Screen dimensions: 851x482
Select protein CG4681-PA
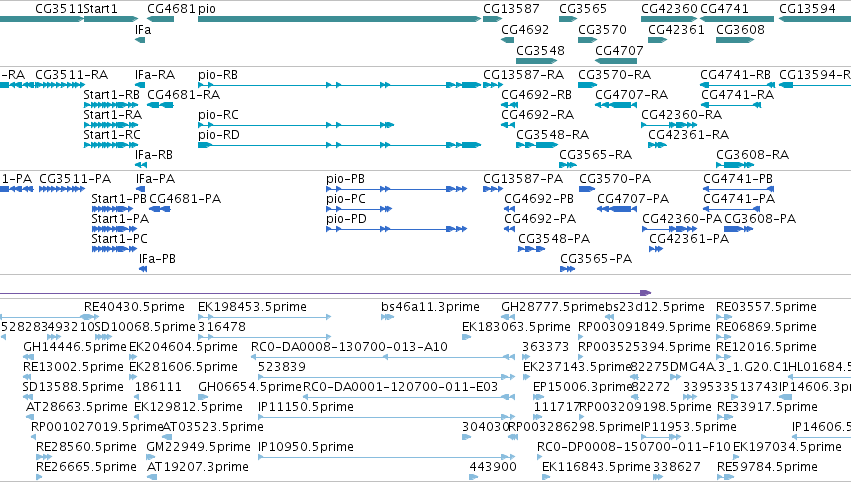pos(185,199)
